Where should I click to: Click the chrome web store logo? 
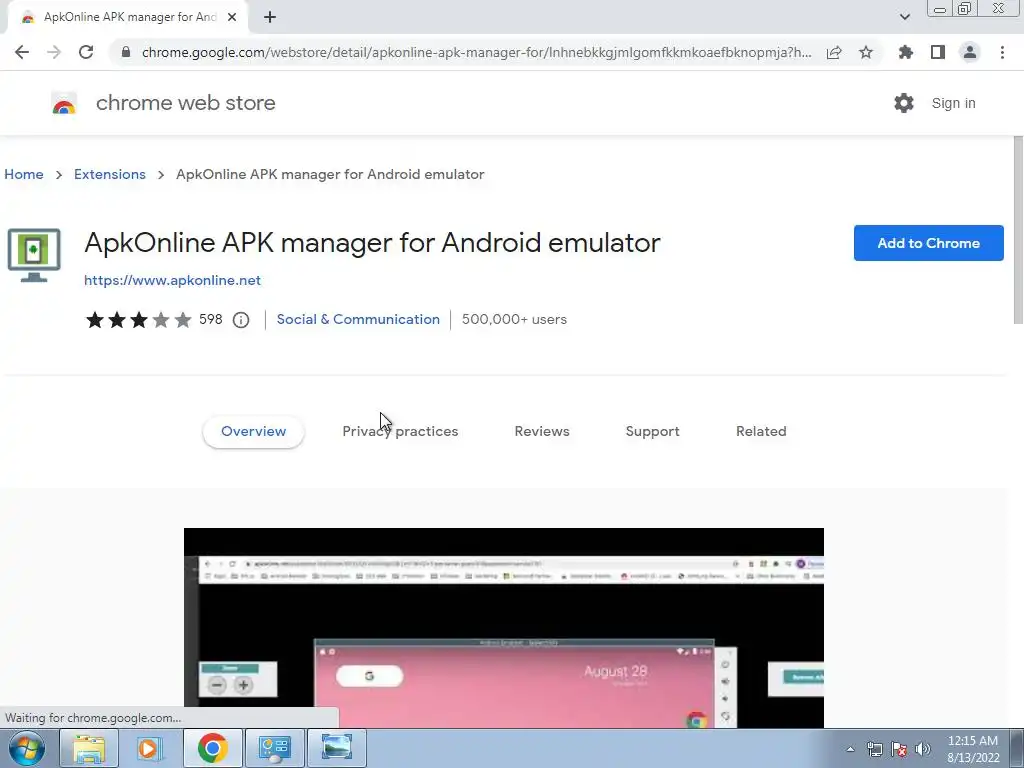[64, 103]
